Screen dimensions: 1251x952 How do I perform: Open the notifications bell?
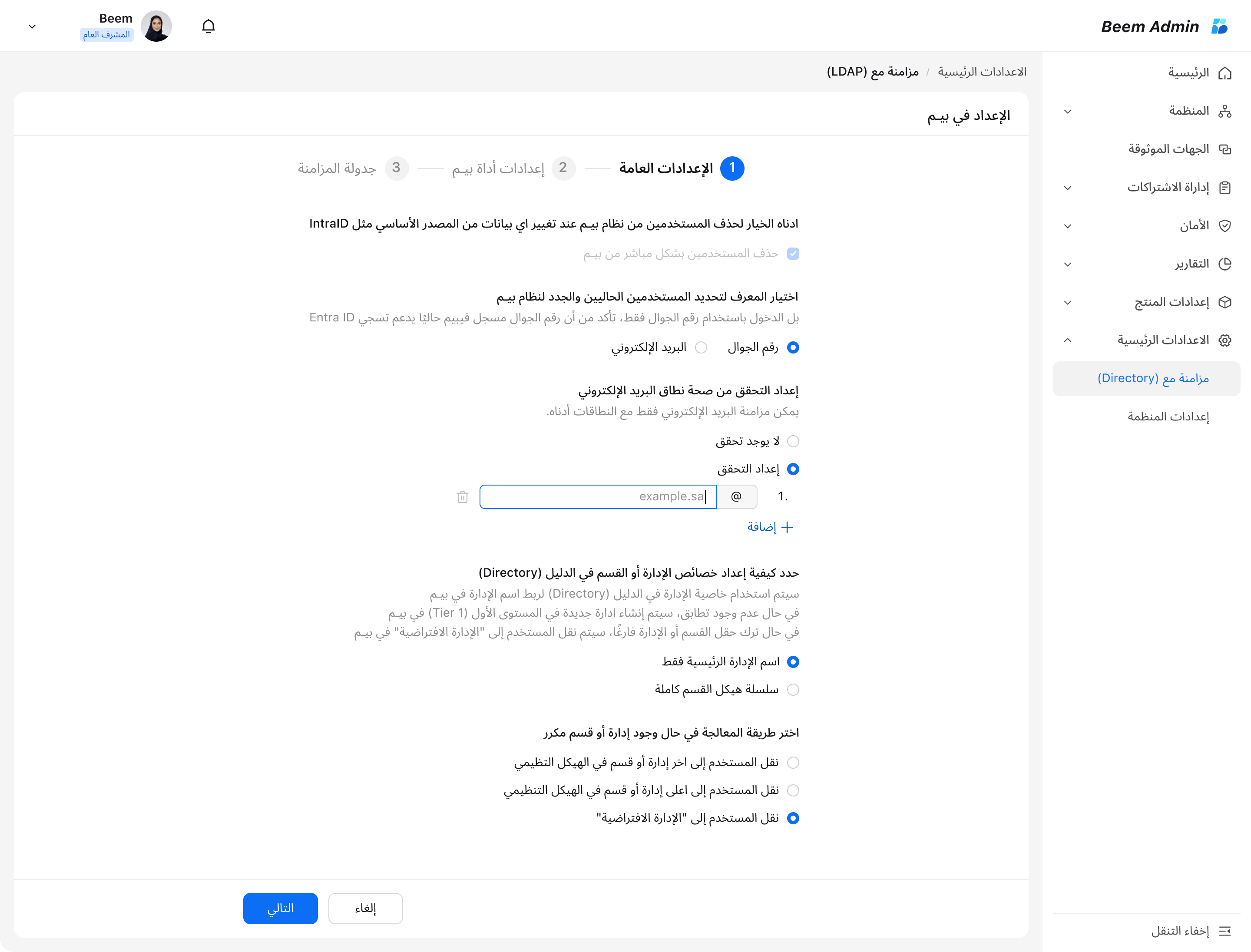208,26
